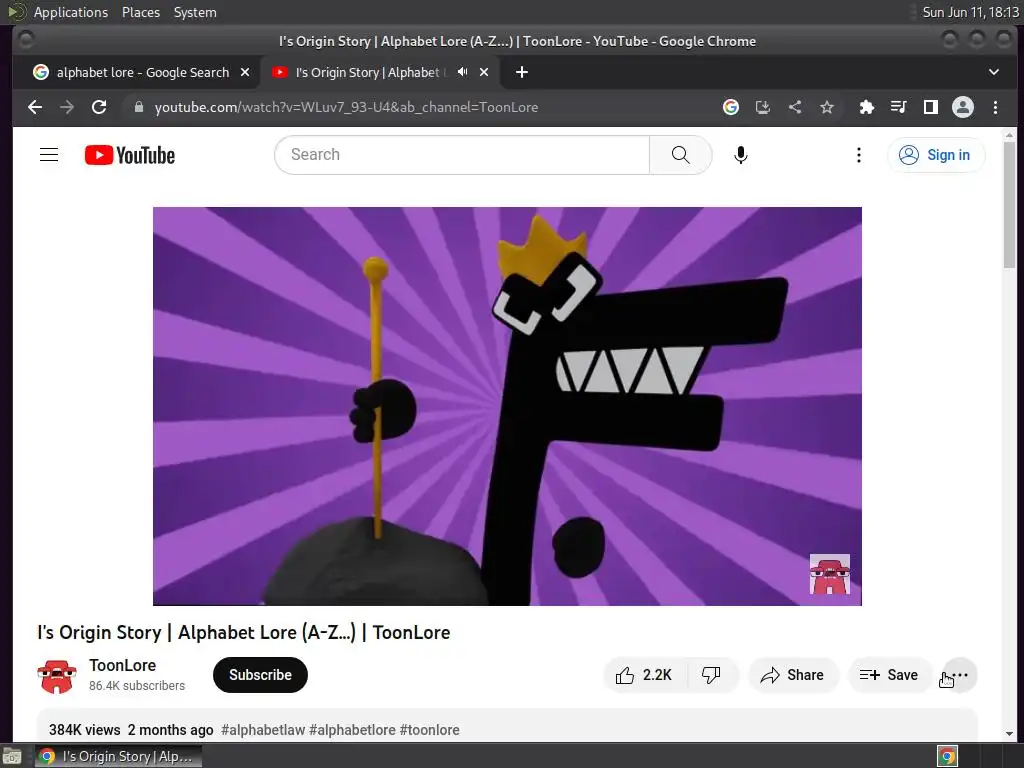Click the #alphabetlore hashtag
This screenshot has height=768, width=1024.
point(352,730)
